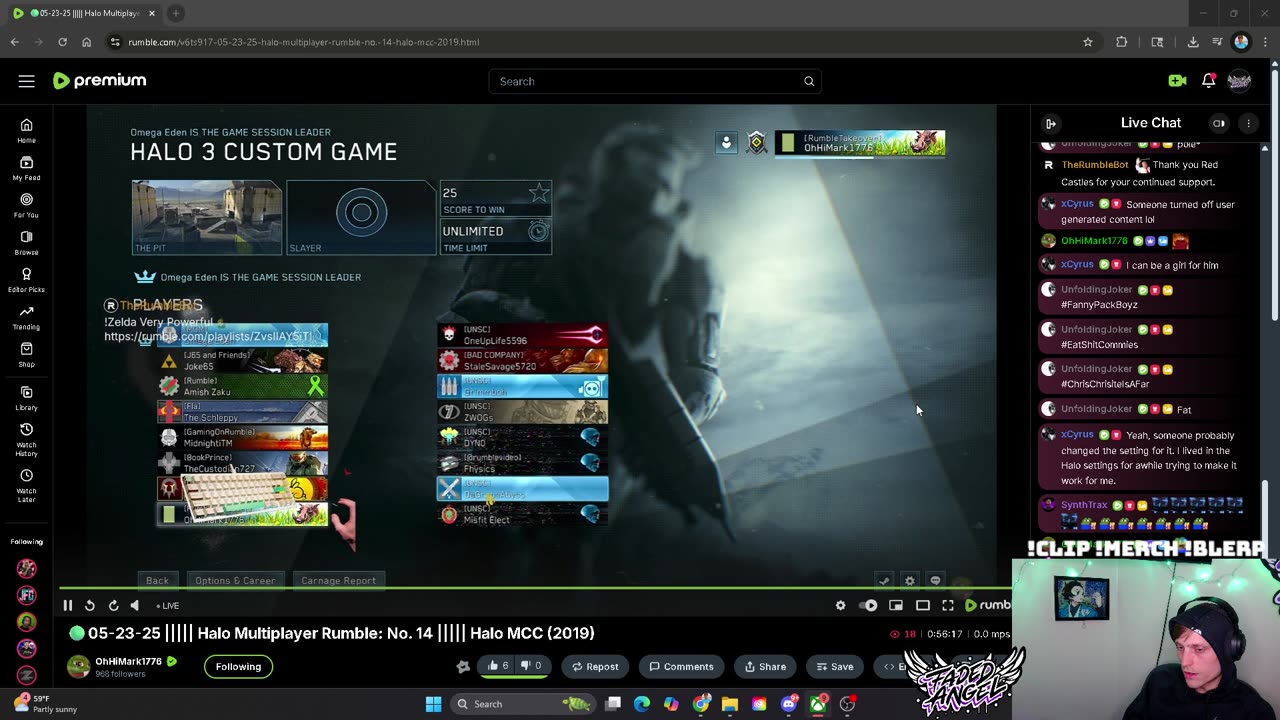The height and width of the screenshot is (720, 1280).
Task: Open the Rumble hamburger menu
Action: tap(27, 81)
